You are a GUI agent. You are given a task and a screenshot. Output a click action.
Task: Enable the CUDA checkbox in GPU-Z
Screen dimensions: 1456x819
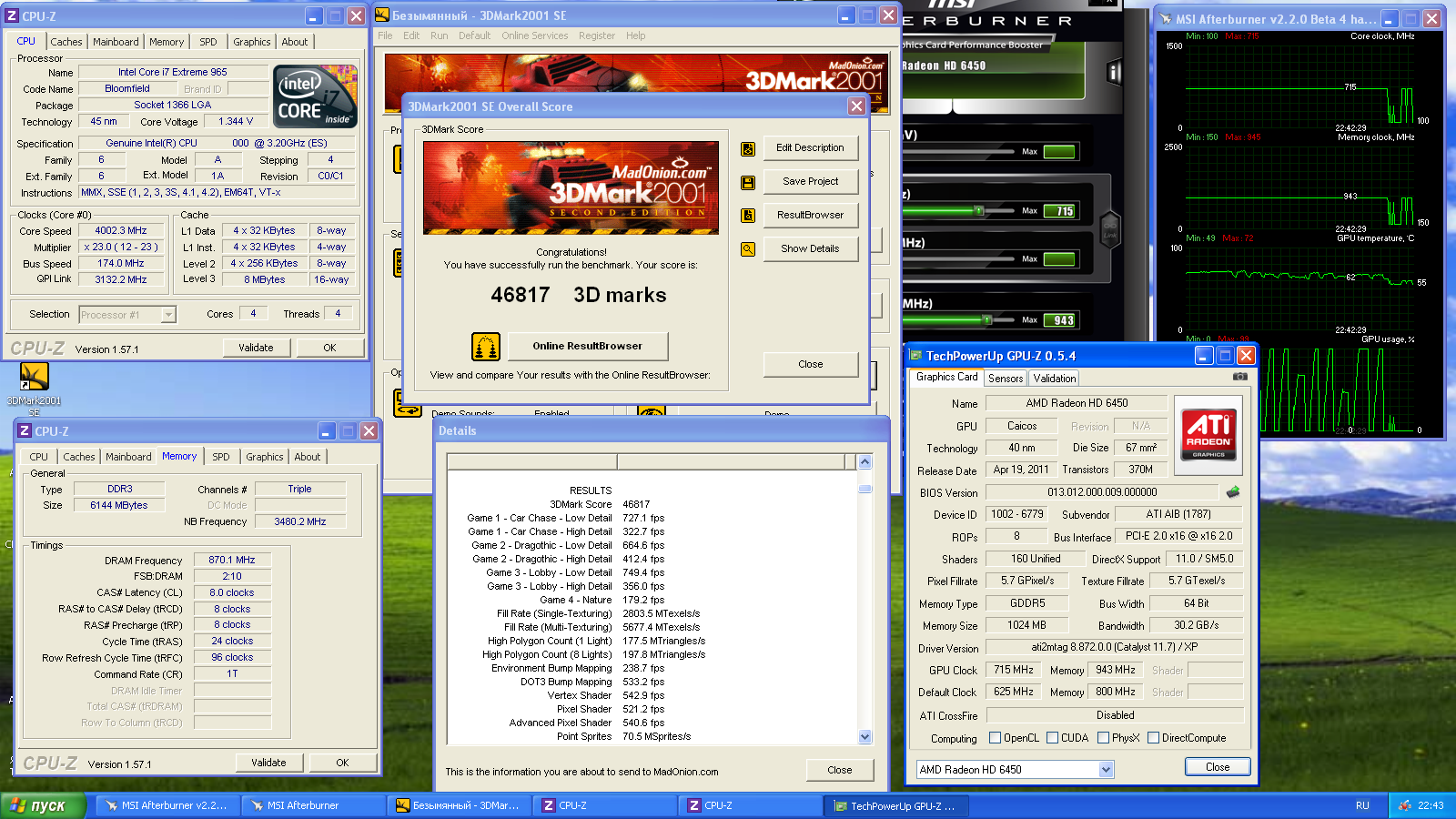[1053, 738]
